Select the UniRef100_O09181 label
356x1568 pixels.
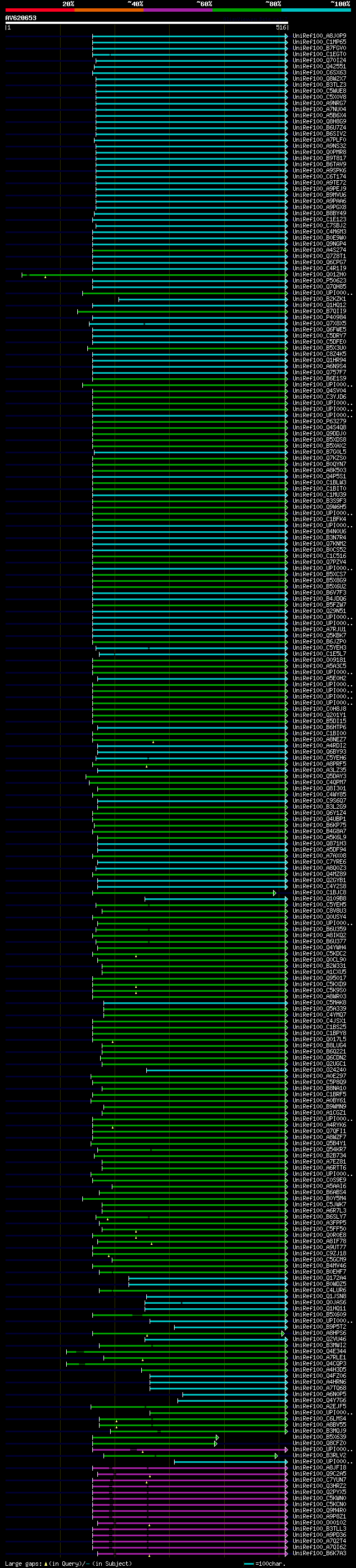[319, 660]
